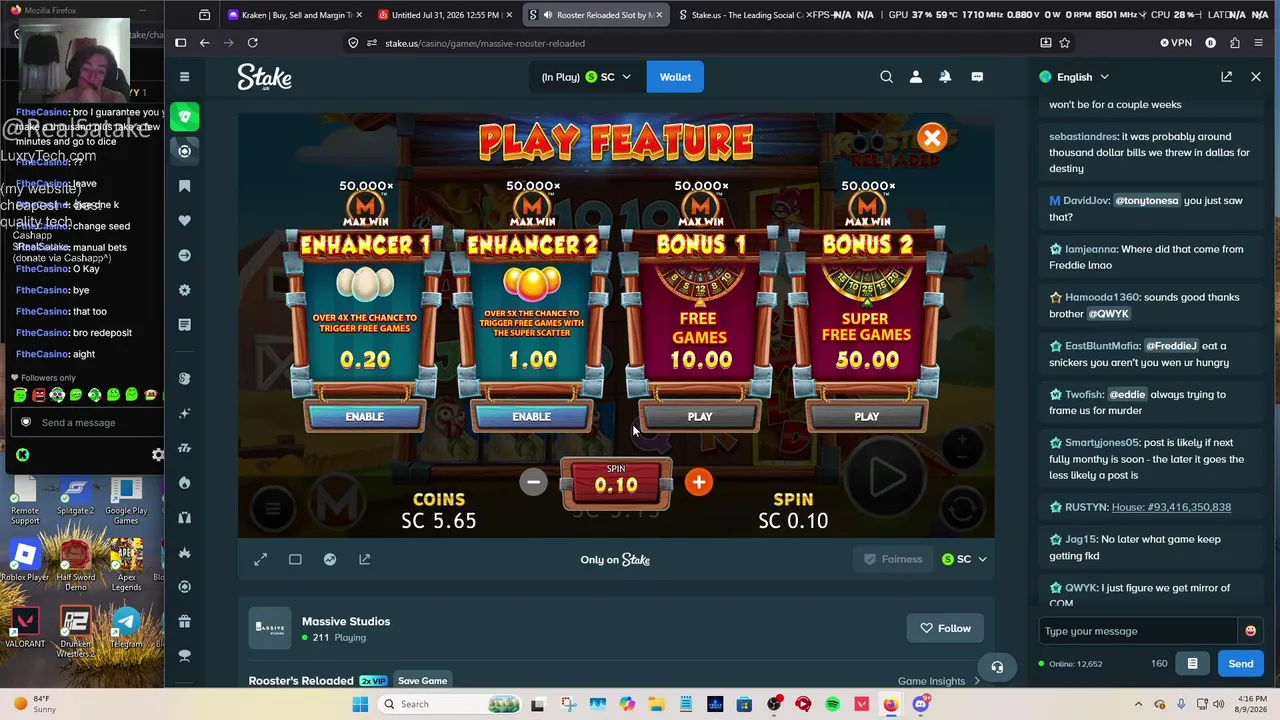Reload the page in Firefox
This screenshot has width=1280, height=720.
(252, 43)
